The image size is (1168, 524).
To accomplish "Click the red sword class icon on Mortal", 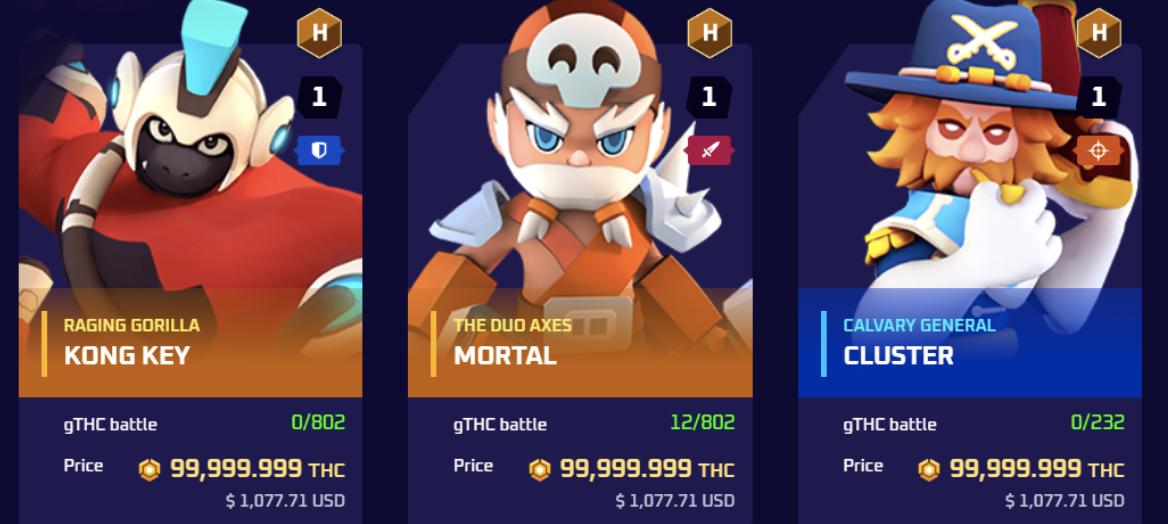I will (709, 151).
